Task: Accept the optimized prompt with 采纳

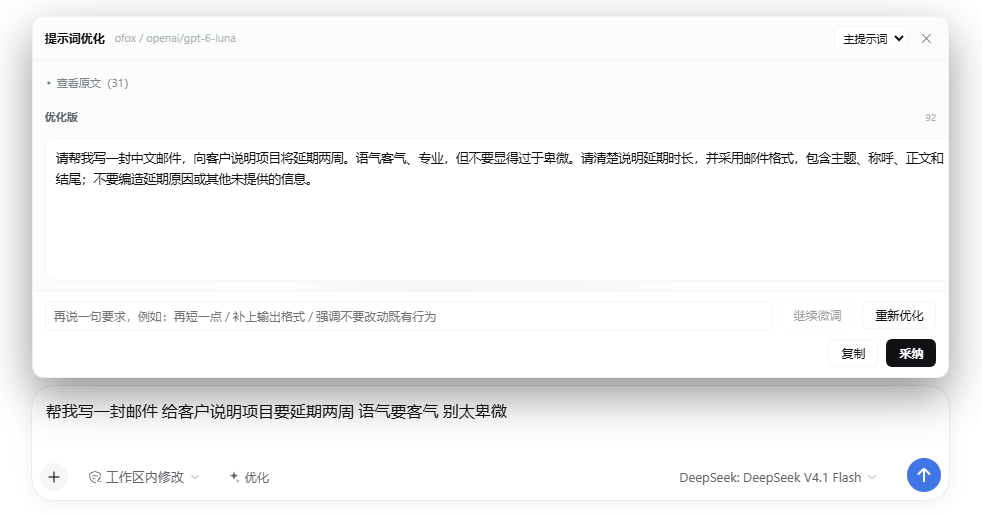Action: click(911, 353)
